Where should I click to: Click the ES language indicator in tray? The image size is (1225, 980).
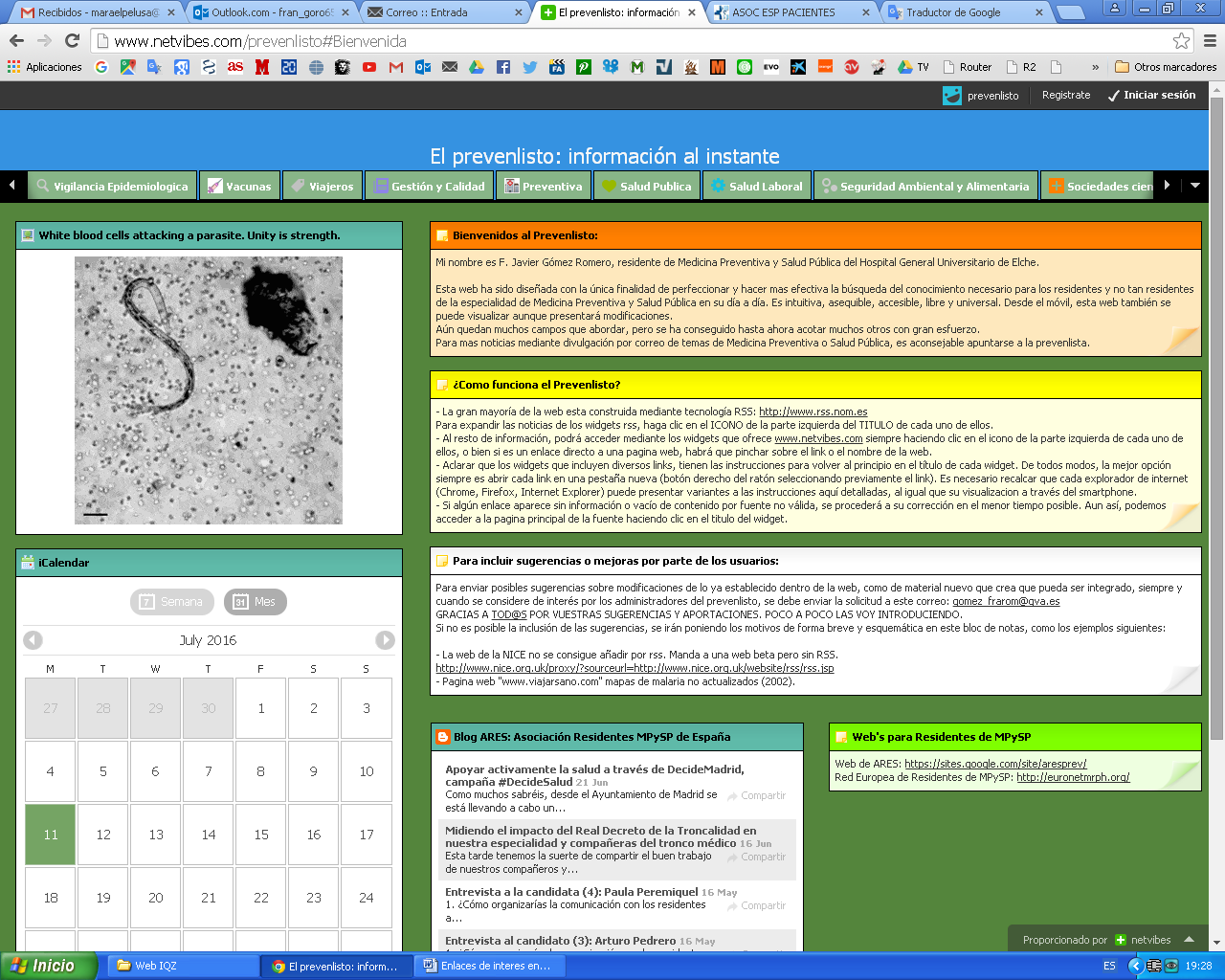point(1109,966)
